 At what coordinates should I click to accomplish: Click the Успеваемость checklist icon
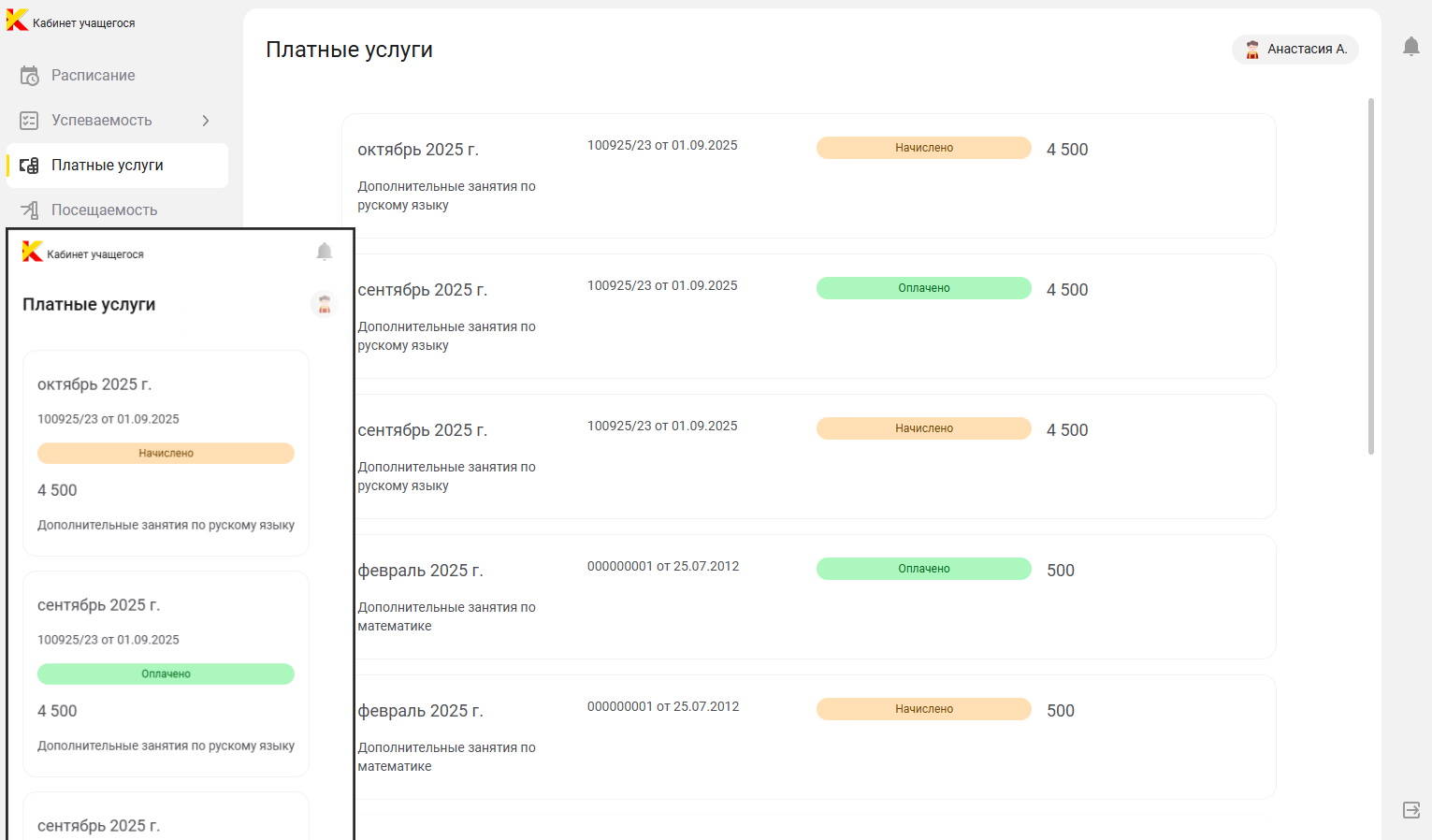click(x=29, y=121)
